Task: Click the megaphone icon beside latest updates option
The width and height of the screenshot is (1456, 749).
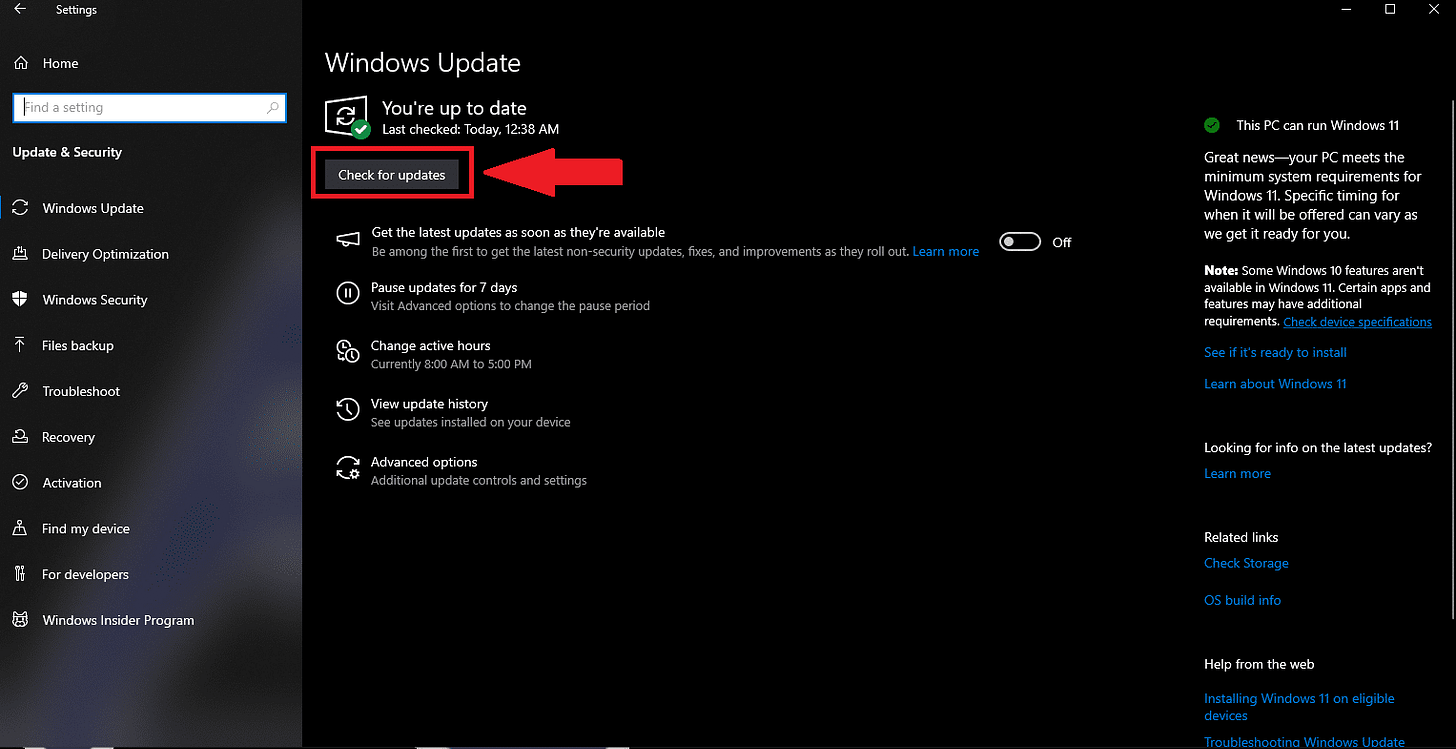Action: pyautogui.click(x=347, y=239)
